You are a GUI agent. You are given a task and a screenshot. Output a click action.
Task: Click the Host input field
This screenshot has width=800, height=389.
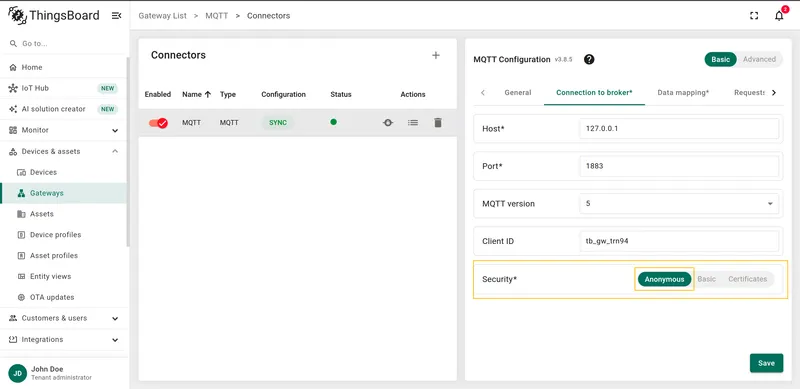(679, 129)
